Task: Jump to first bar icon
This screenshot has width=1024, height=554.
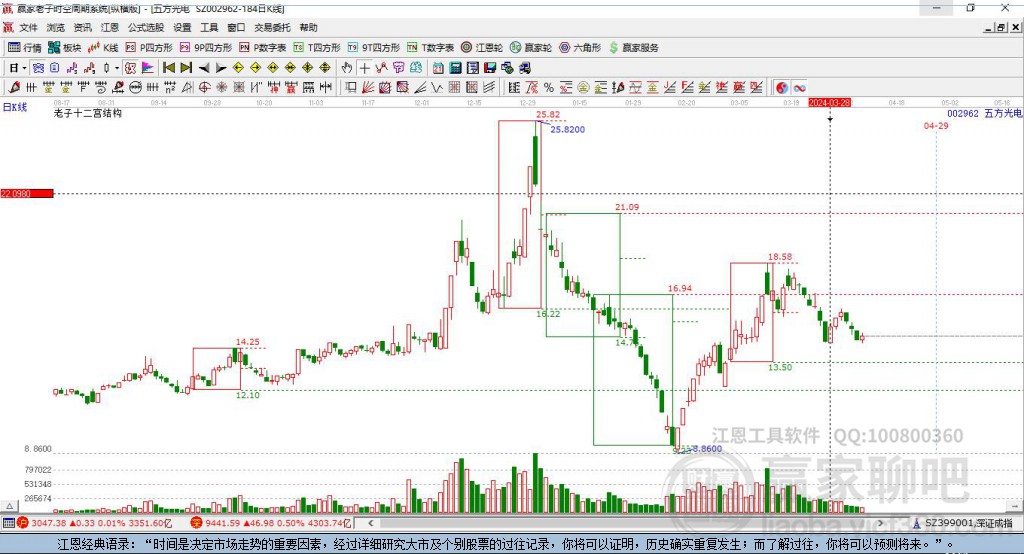Action: (x=168, y=68)
